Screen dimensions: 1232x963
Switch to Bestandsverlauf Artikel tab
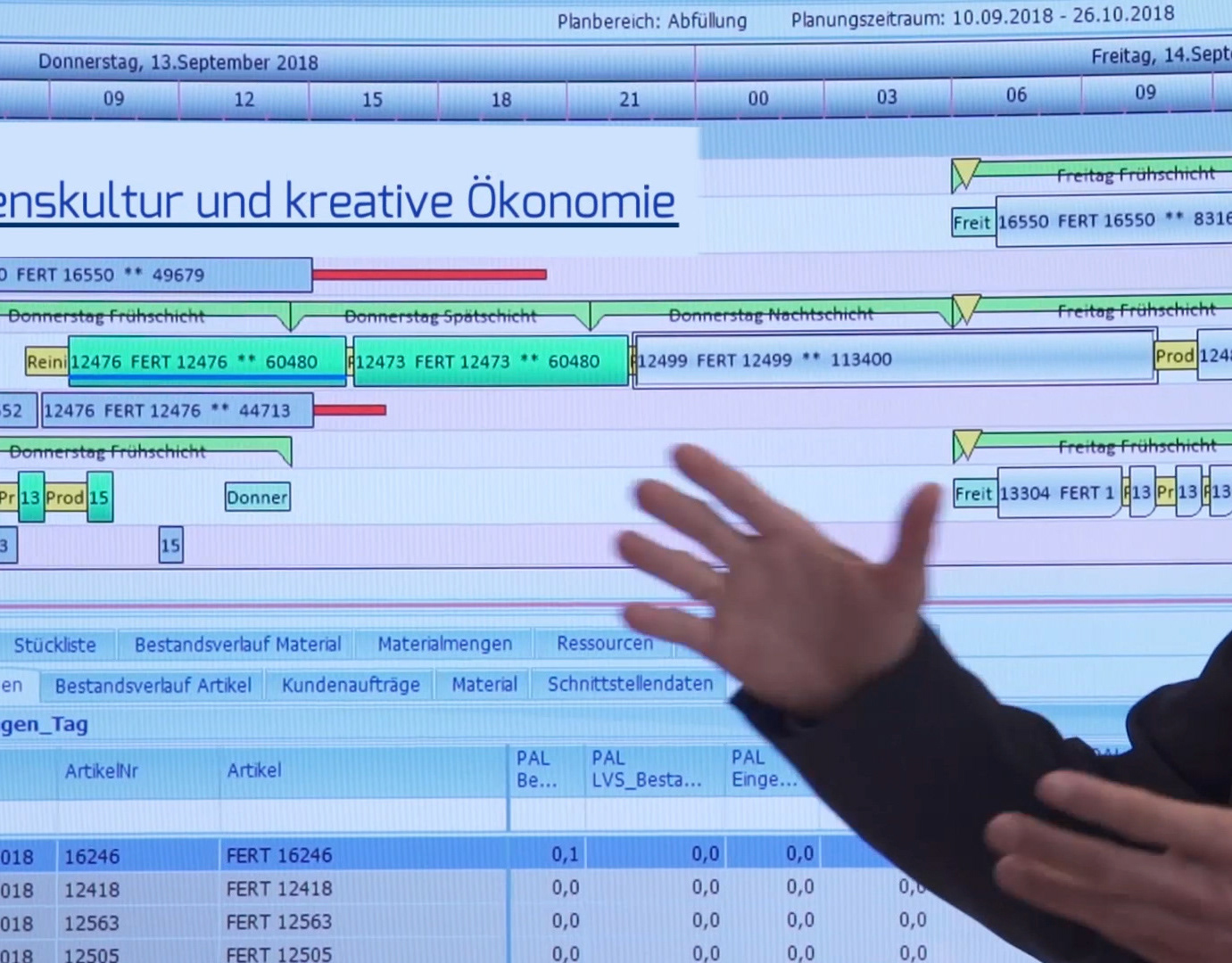pos(153,686)
